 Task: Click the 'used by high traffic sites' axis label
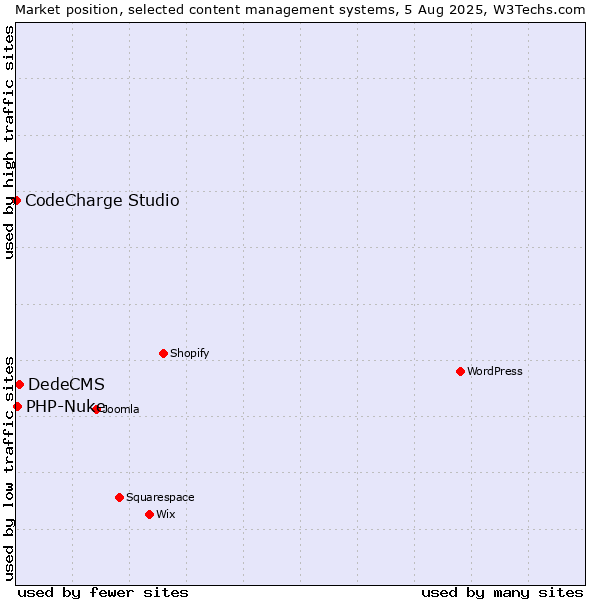coord(8,142)
